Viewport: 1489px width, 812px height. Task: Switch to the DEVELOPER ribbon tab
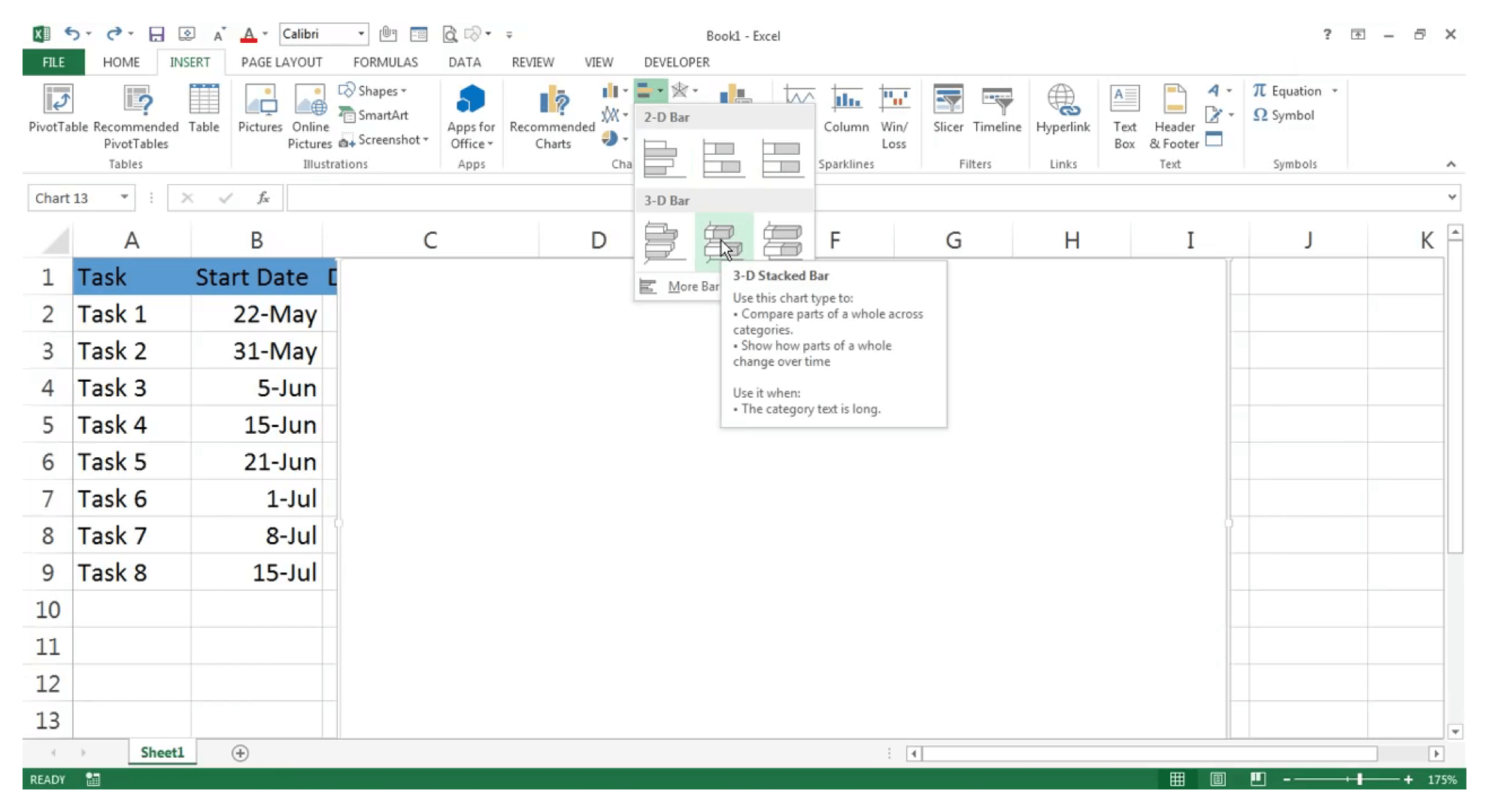[677, 62]
